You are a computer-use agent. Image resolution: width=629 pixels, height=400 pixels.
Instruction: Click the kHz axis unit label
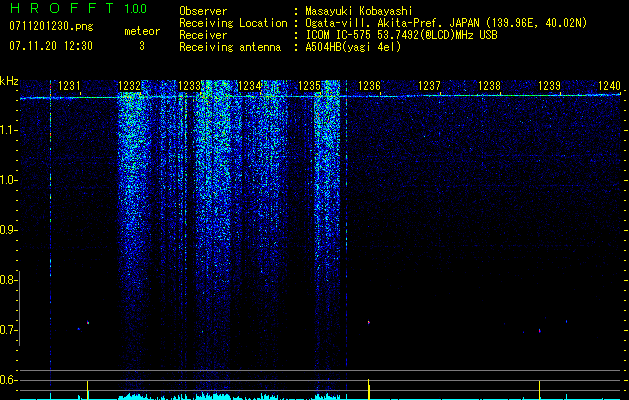pyautogui.click(x=9, y=81)
